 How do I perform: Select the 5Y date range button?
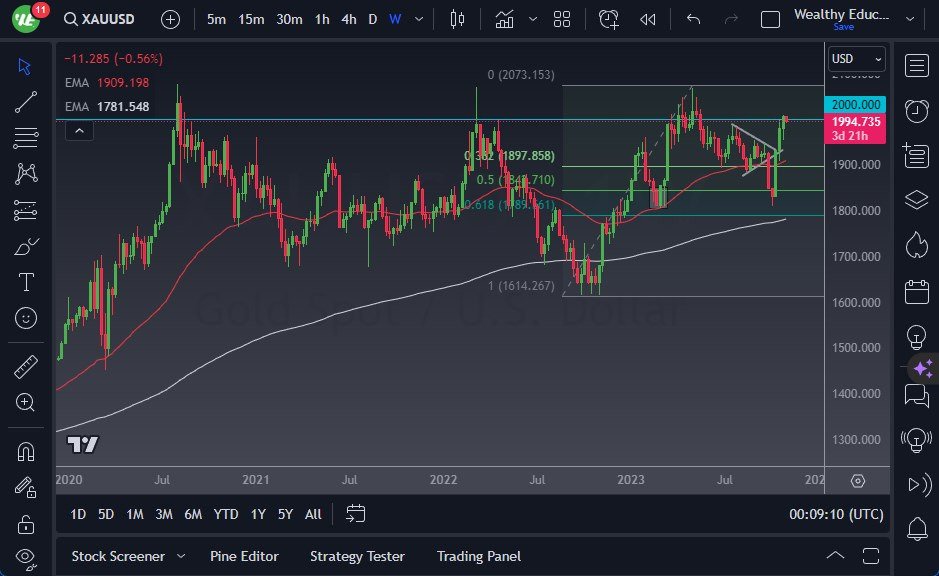tap(285, 514)
